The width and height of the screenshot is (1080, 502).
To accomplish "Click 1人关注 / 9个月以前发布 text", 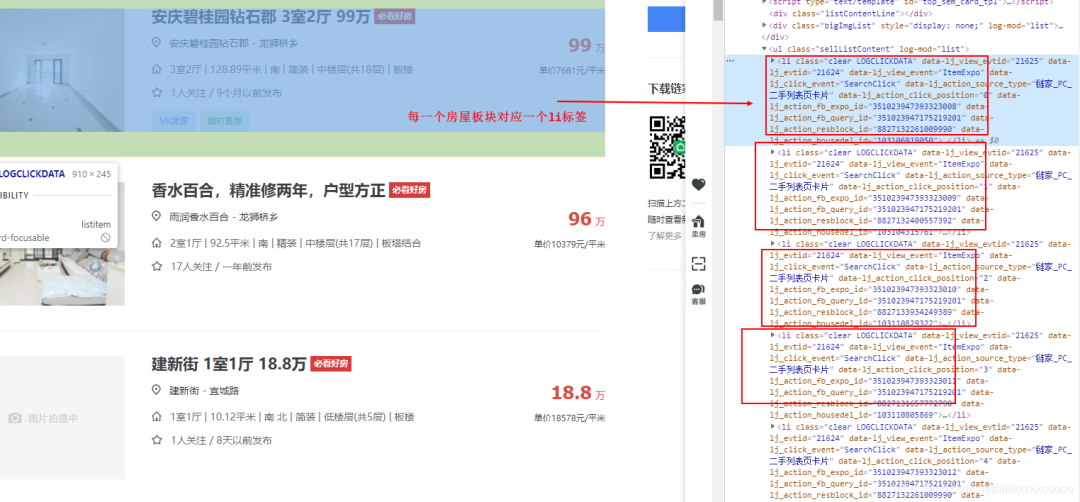I will tap(225, 93).
